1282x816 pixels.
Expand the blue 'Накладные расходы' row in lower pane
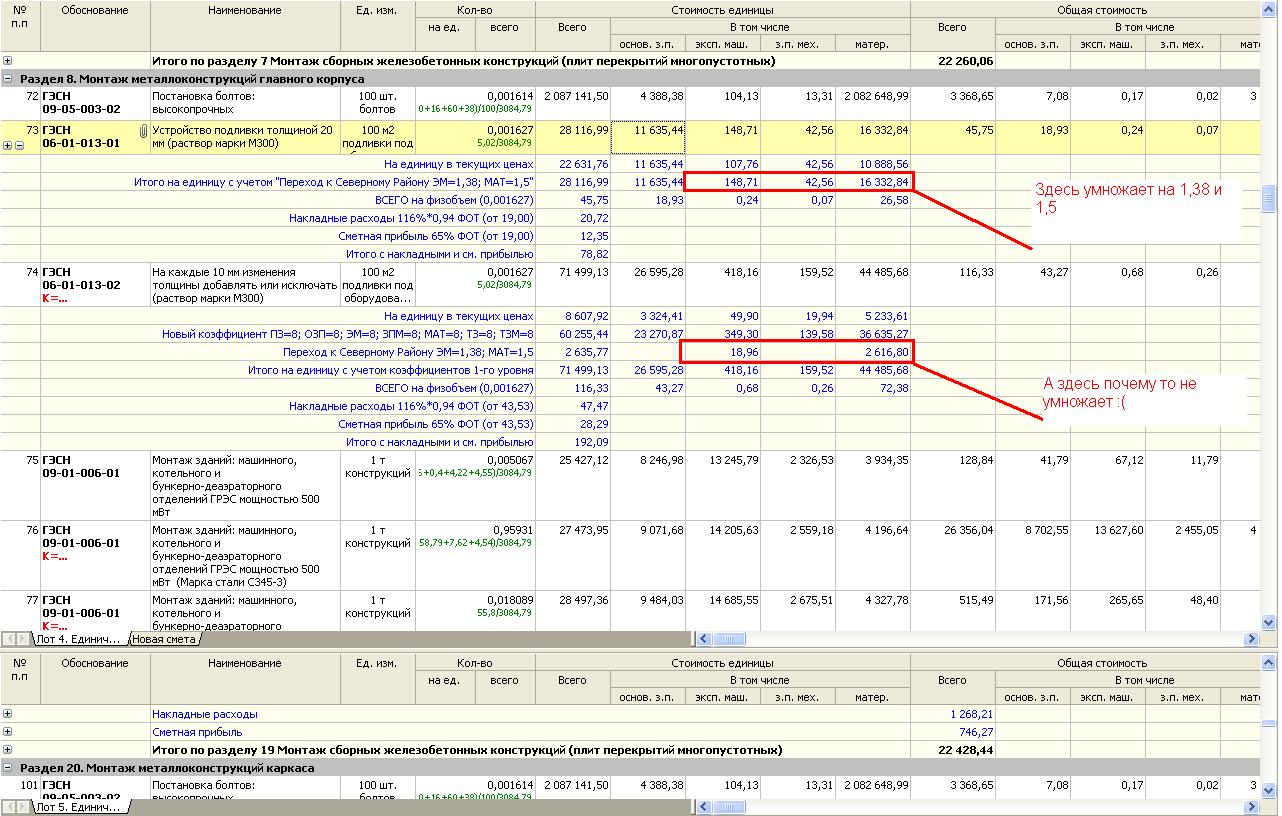[8, 714]
